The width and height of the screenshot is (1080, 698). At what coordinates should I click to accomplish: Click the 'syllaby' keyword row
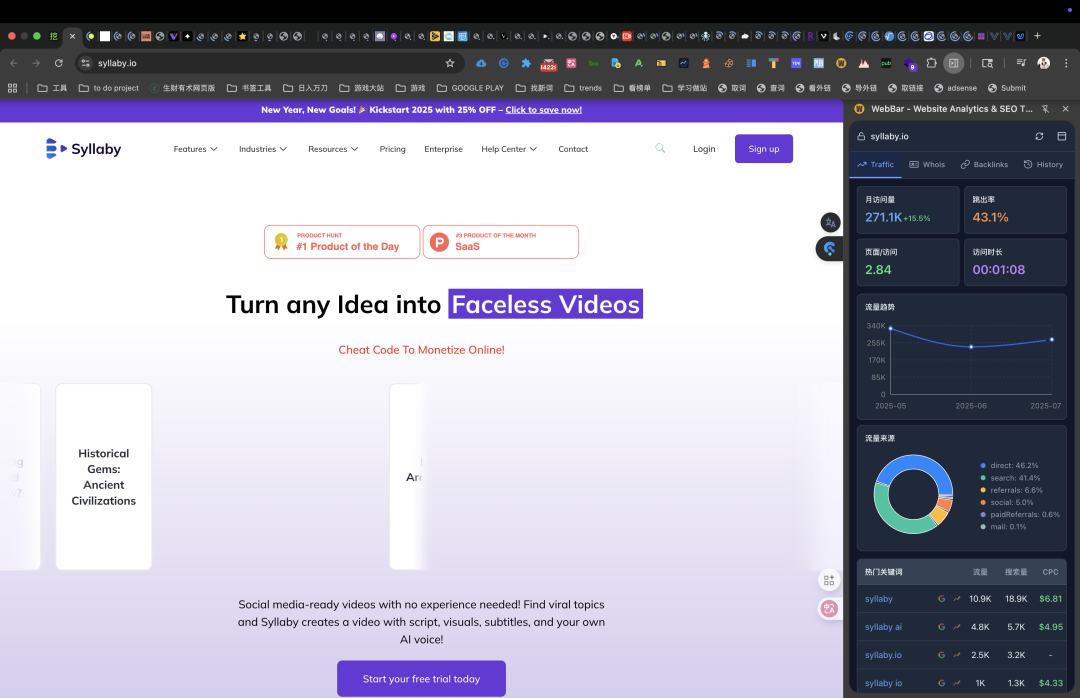(962, 599)
